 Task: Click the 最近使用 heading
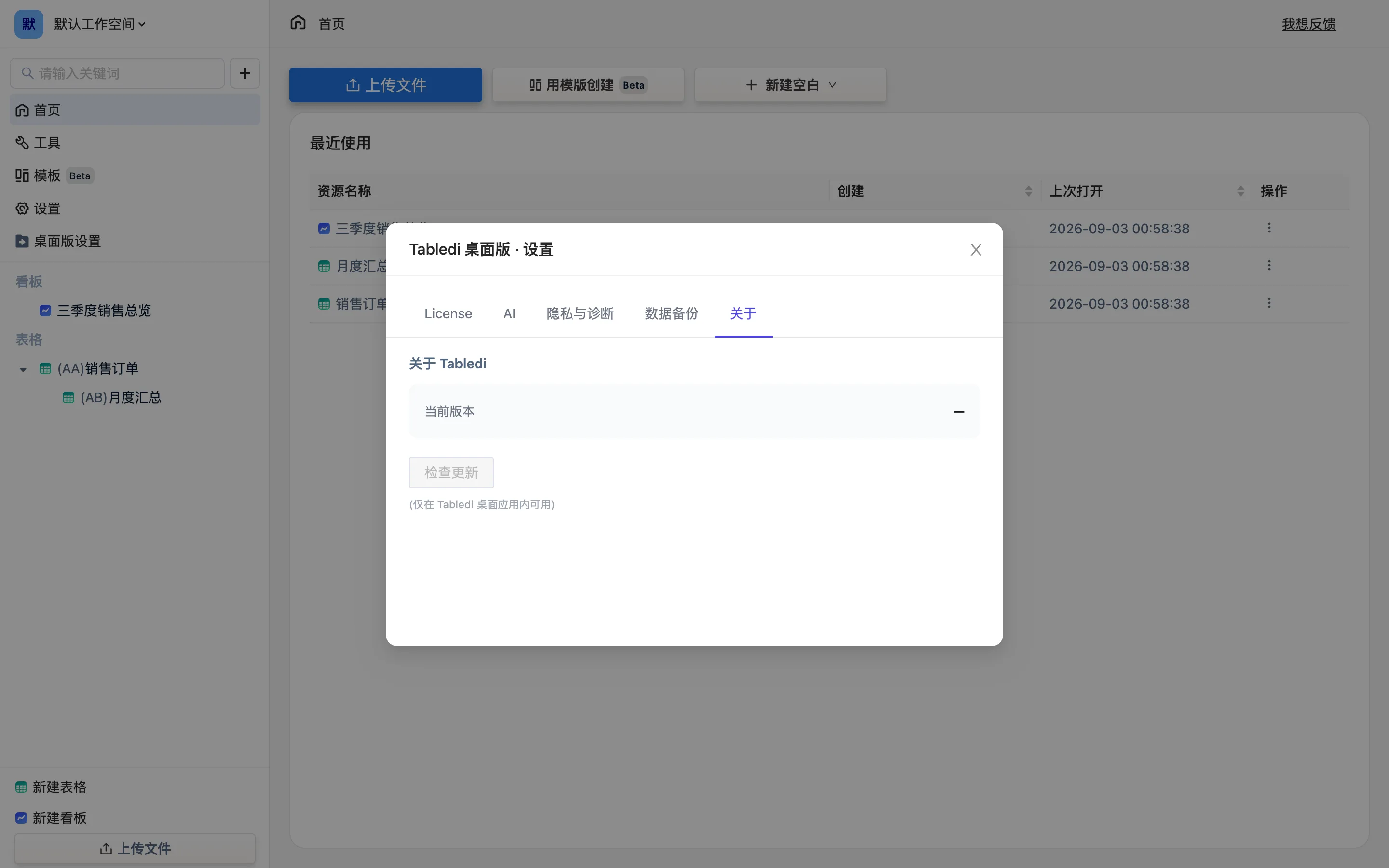(340, 143)
